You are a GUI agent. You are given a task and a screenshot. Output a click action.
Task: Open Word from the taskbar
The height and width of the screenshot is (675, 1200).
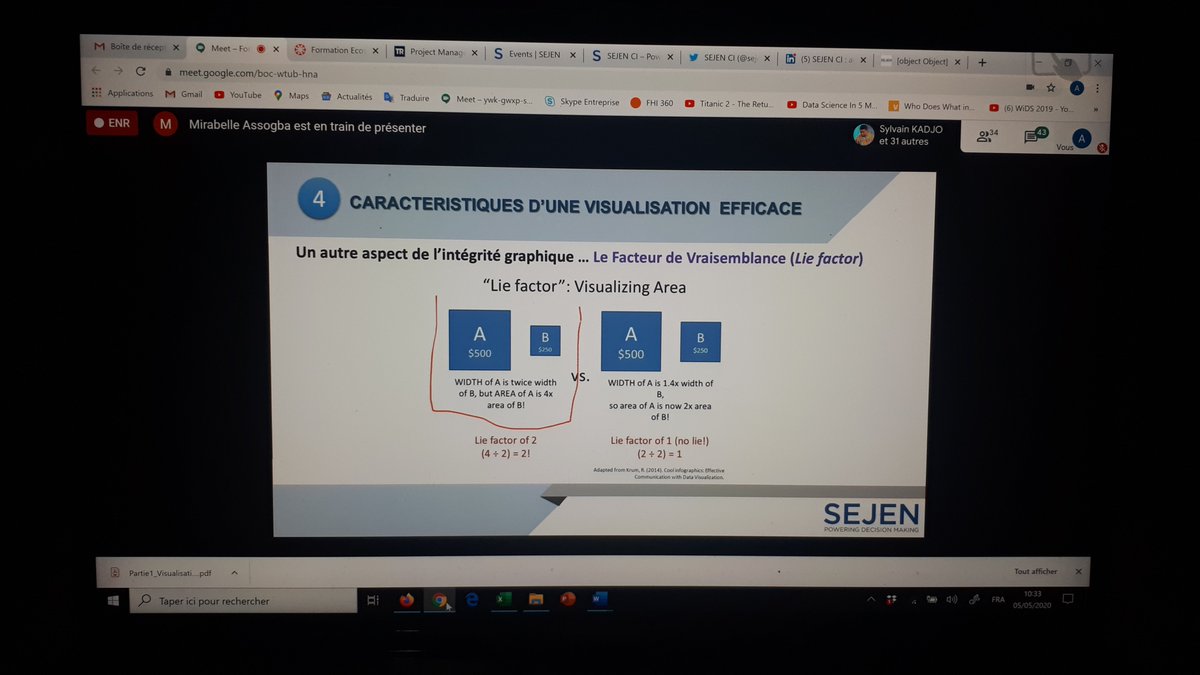(600, 598)
